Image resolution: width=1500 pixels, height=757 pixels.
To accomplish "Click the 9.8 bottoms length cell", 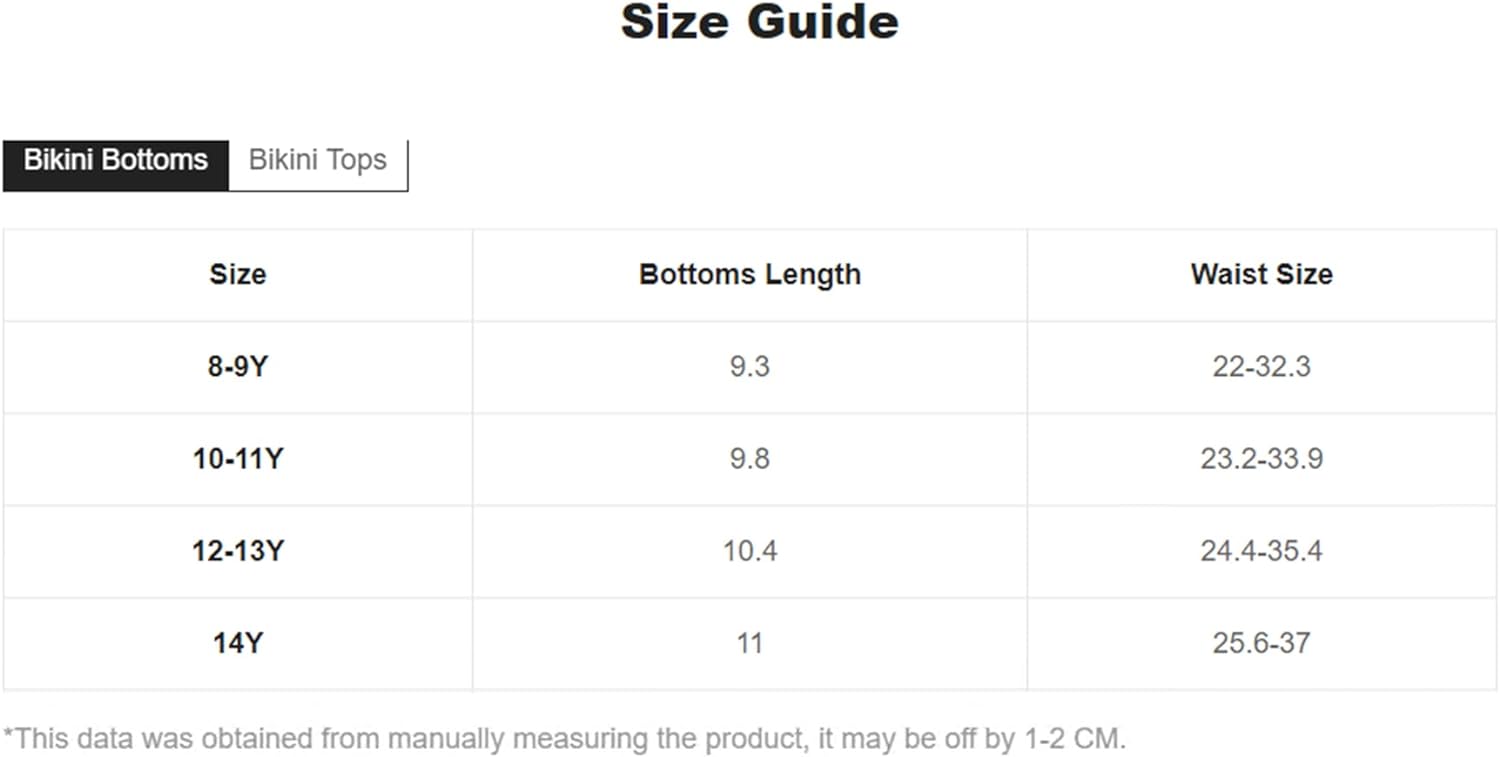I will point(750,459).
